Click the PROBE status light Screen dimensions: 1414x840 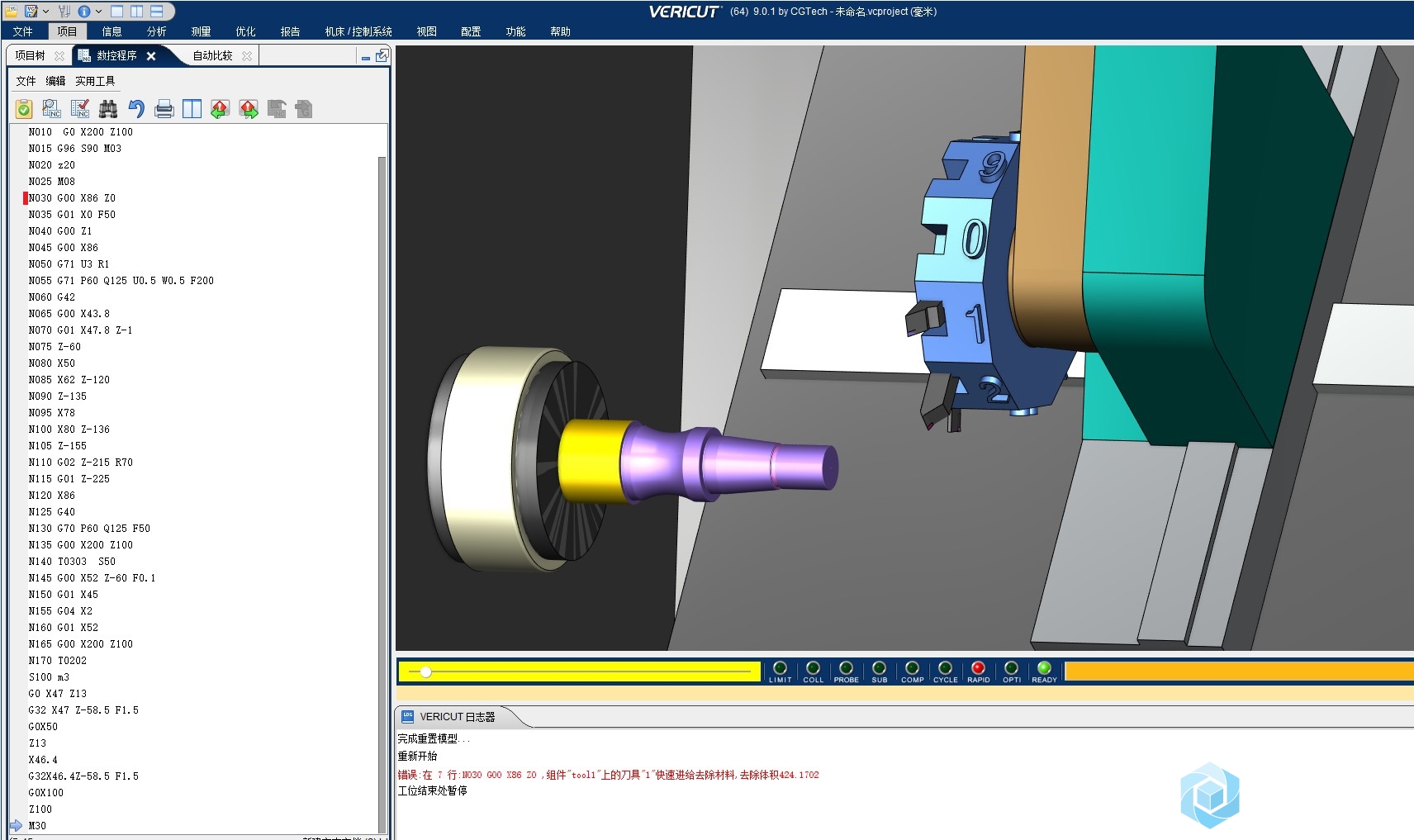(846, 668)
